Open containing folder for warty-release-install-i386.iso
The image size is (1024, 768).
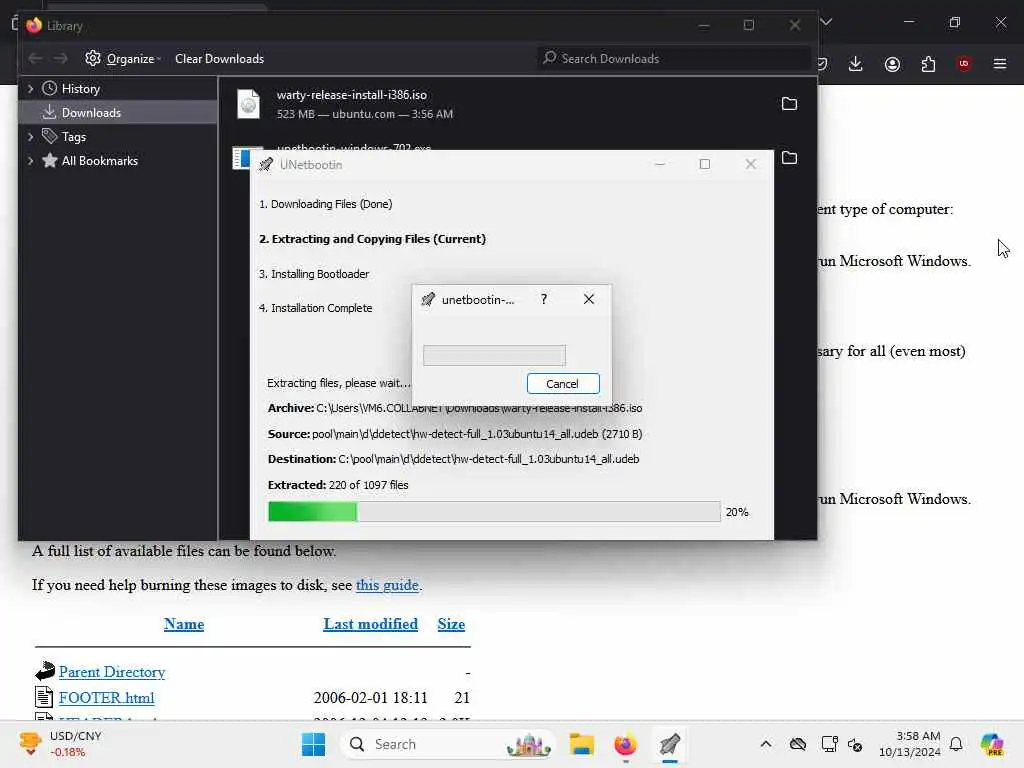(790, 104)
